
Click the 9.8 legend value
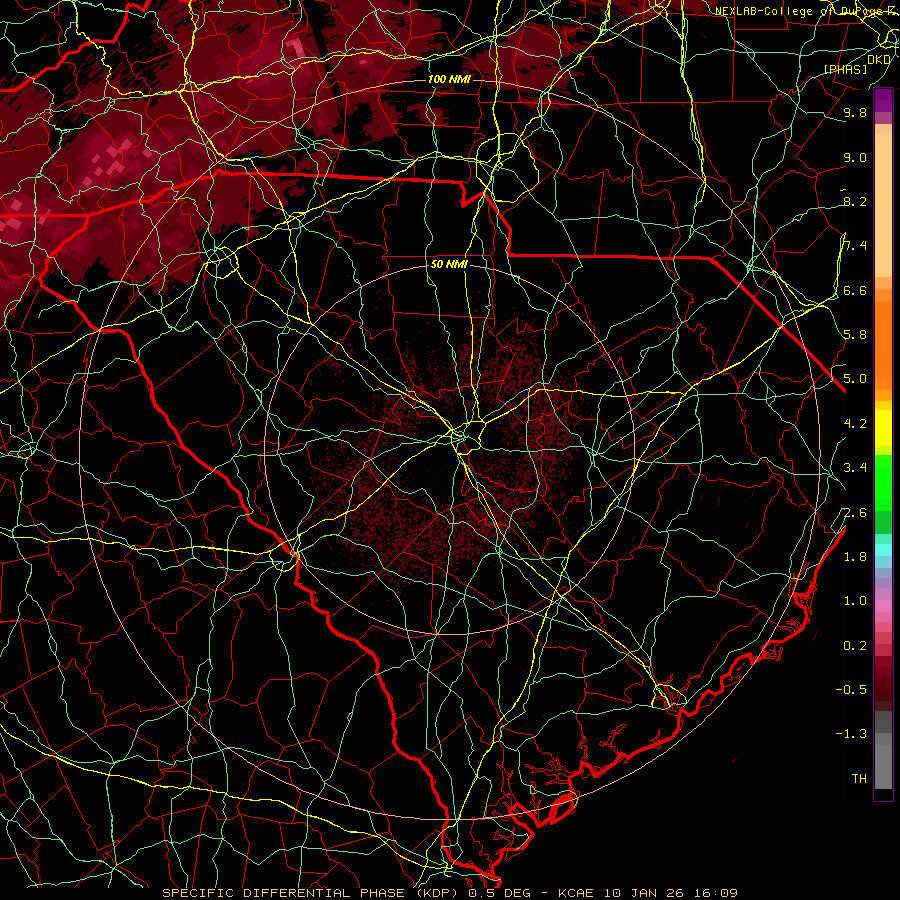(855, 113)
